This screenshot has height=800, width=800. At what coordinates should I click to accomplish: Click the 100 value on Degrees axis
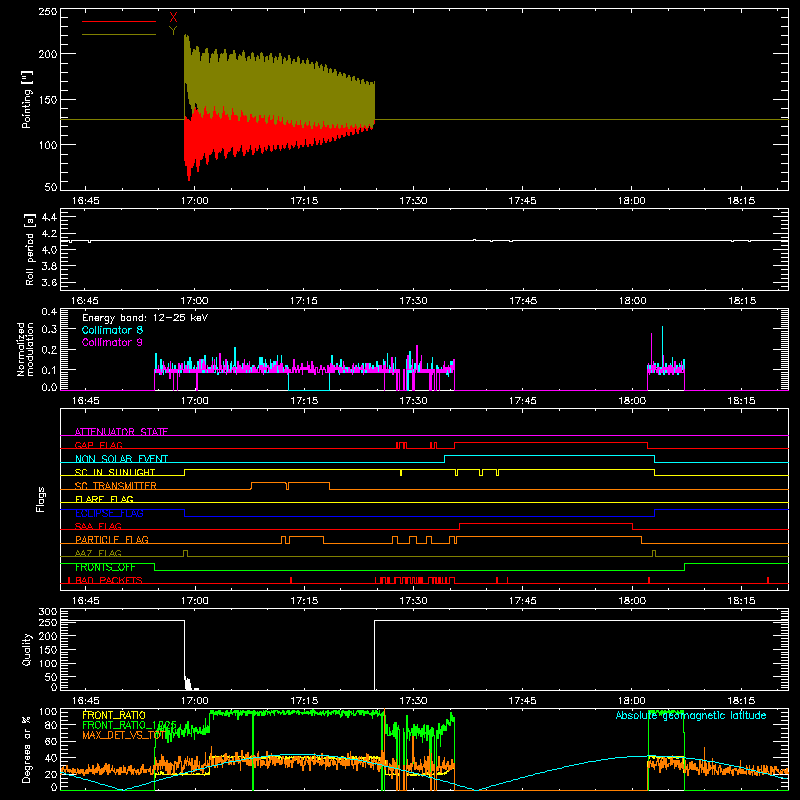pyautogui.click(x=48, y=712)
